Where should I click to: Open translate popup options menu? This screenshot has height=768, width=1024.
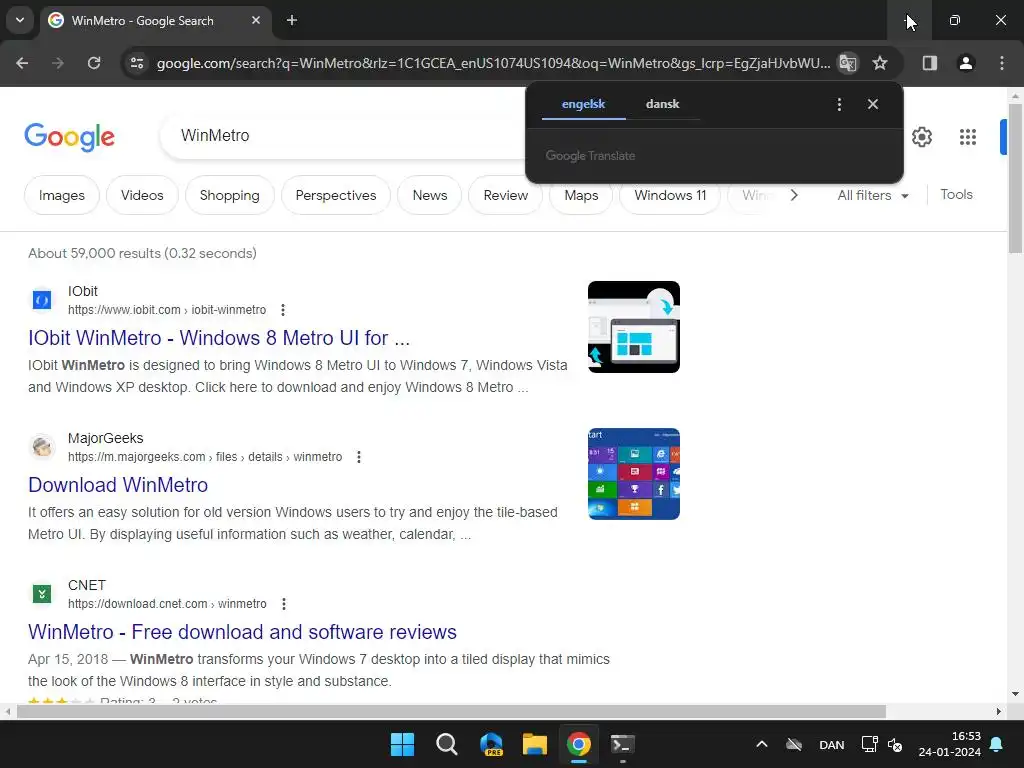coord(839,104)
